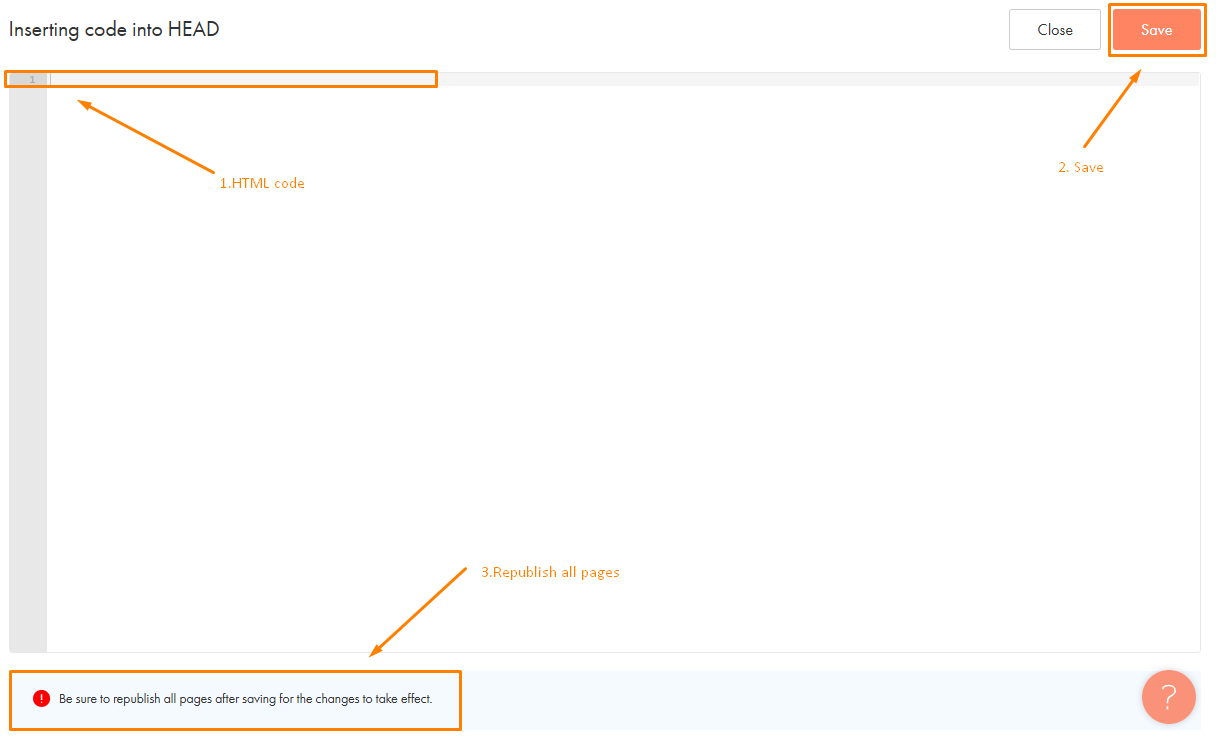Click the republish all pages notice text
Viewport: 1216px width, 736px height.
246,699
